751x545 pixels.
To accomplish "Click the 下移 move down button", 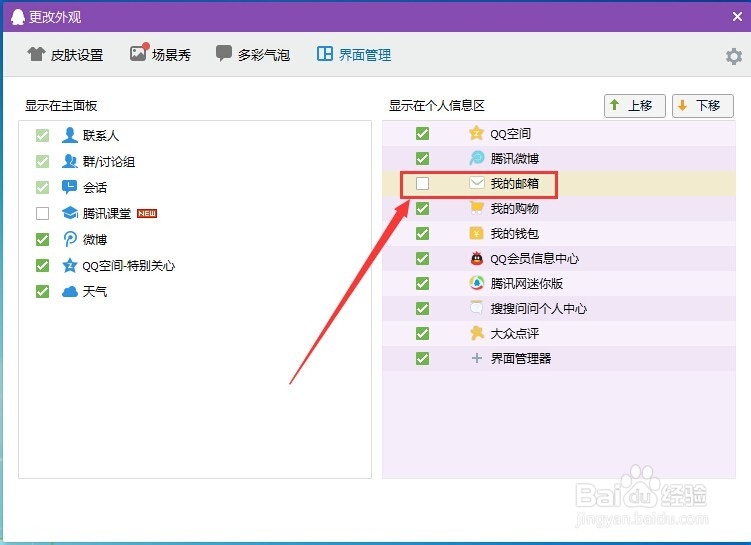I will click(703, 105).
